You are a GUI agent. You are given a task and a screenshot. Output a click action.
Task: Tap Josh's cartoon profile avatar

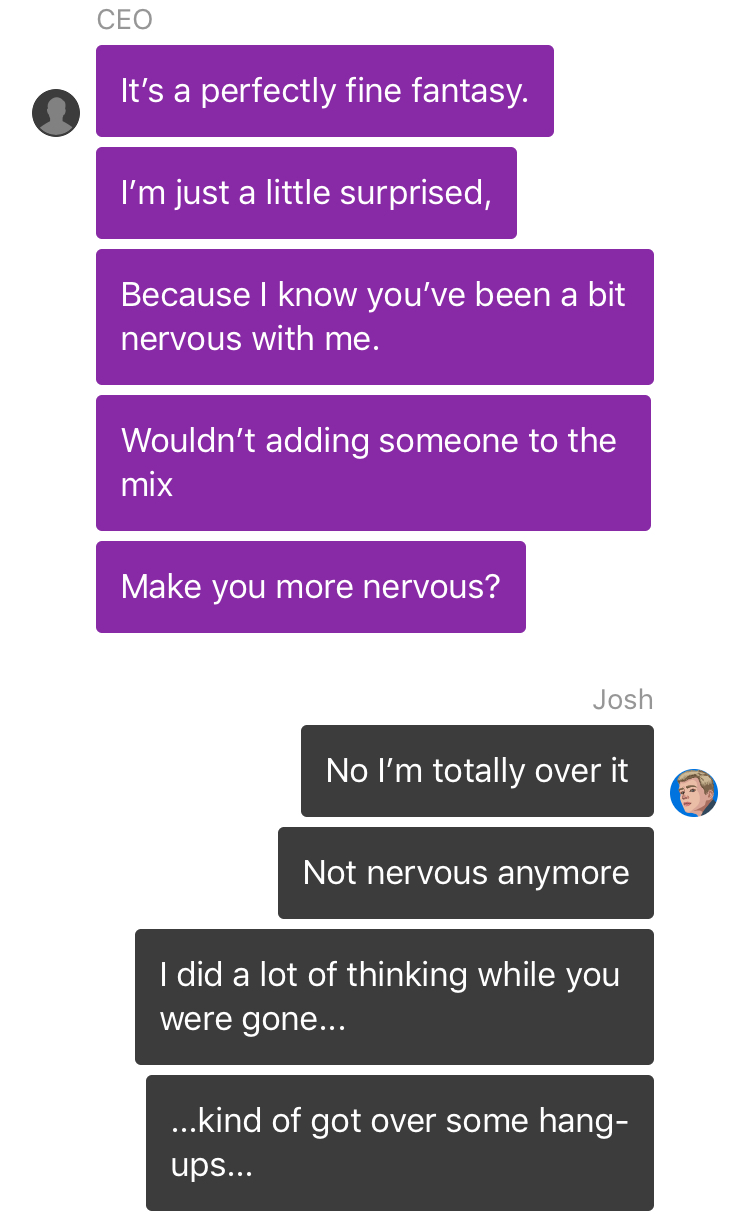694,793
